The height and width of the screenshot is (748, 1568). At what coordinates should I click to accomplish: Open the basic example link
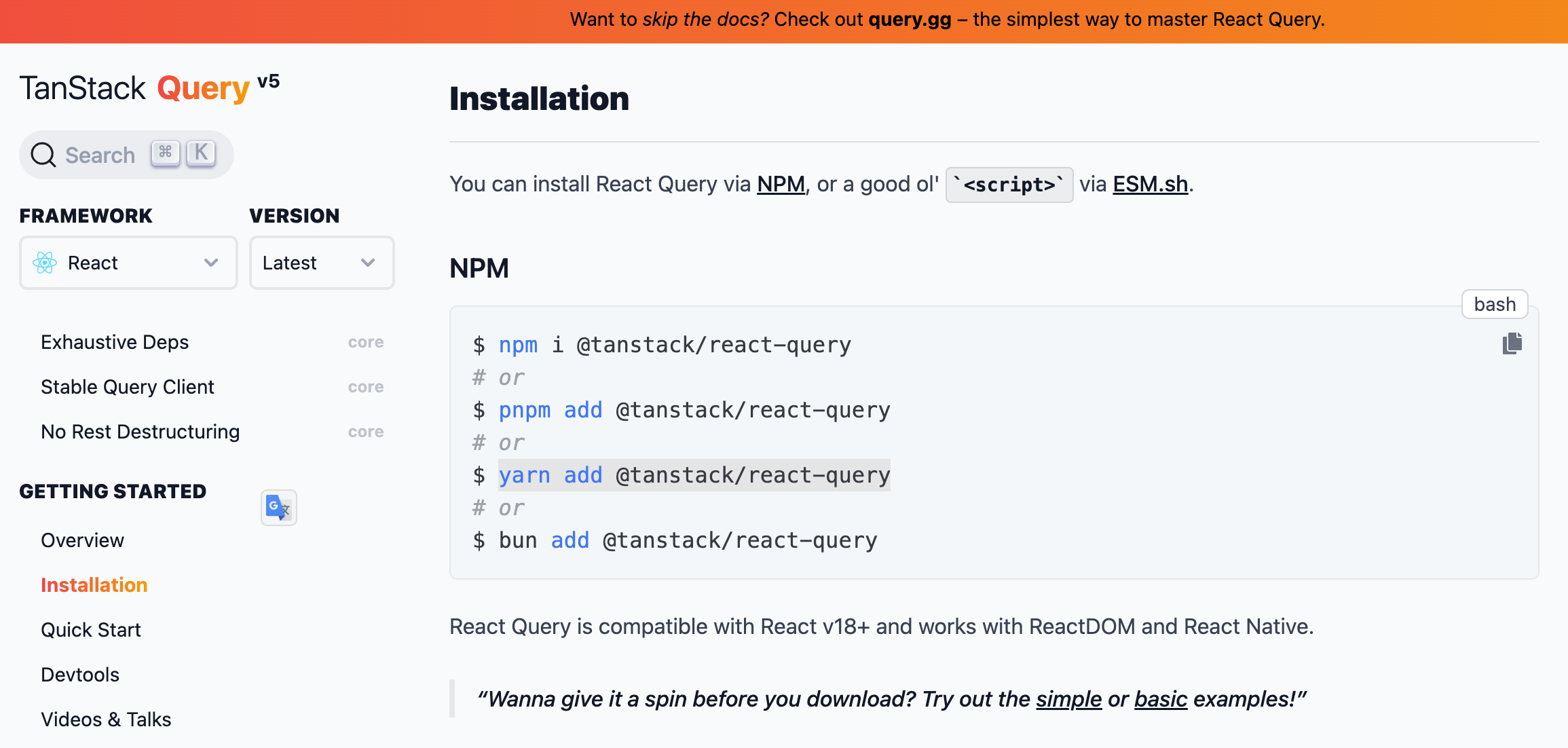pos(1159,698)
